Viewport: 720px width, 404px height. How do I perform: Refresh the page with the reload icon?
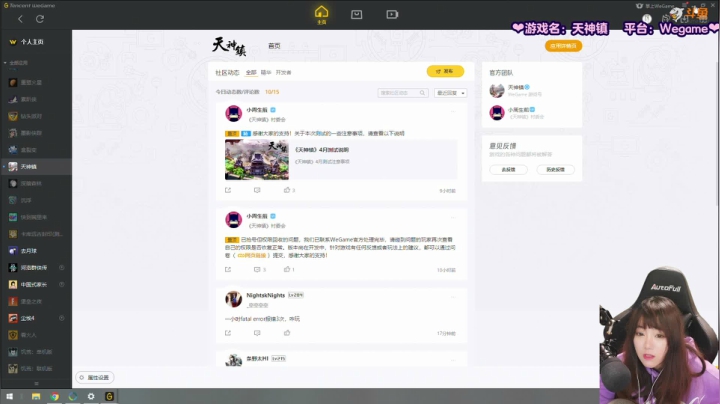pos(40,19)
